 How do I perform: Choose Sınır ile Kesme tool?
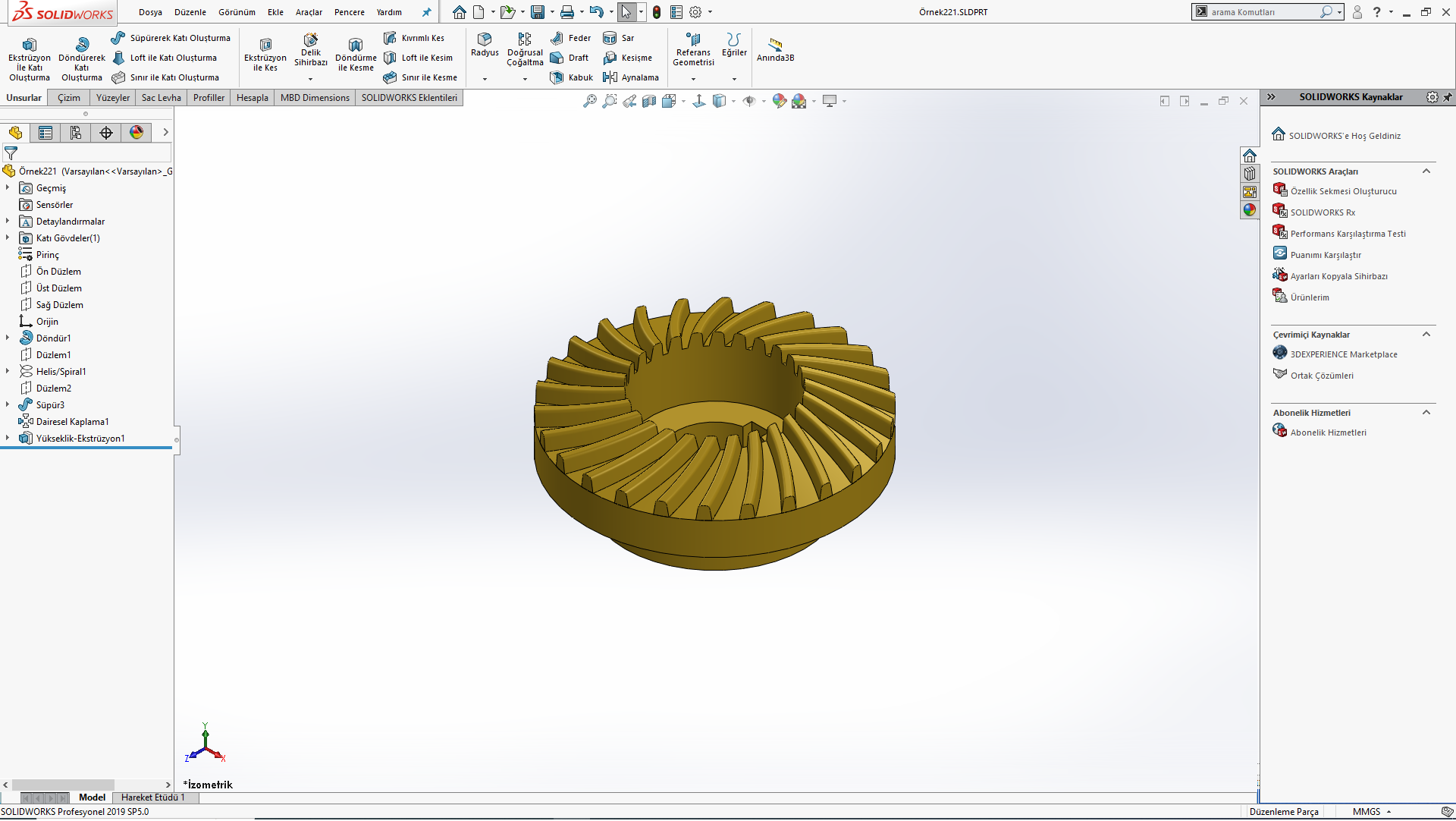tap(420, 77)
